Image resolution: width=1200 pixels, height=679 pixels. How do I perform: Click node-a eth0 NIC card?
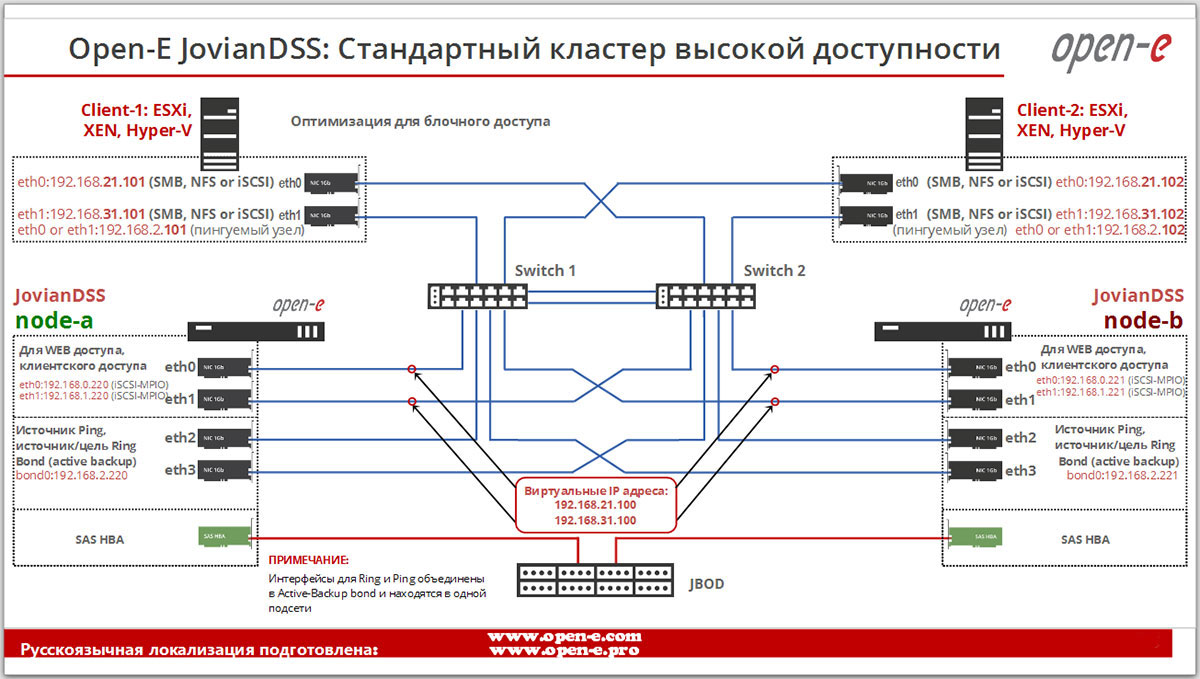click(224, 369)
